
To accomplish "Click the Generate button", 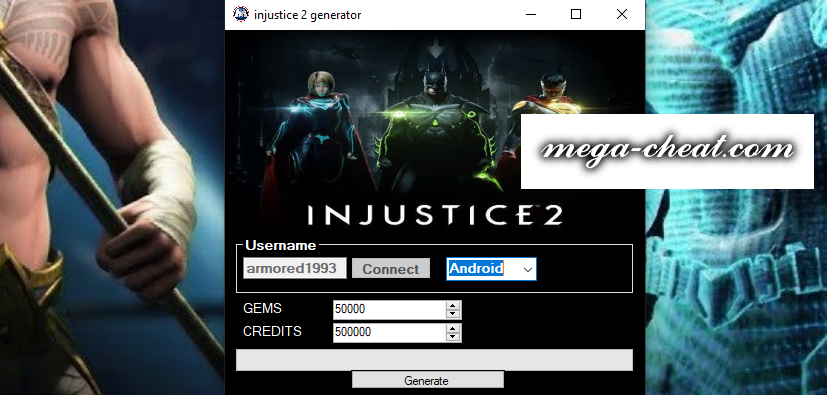I will pos(427,380).
